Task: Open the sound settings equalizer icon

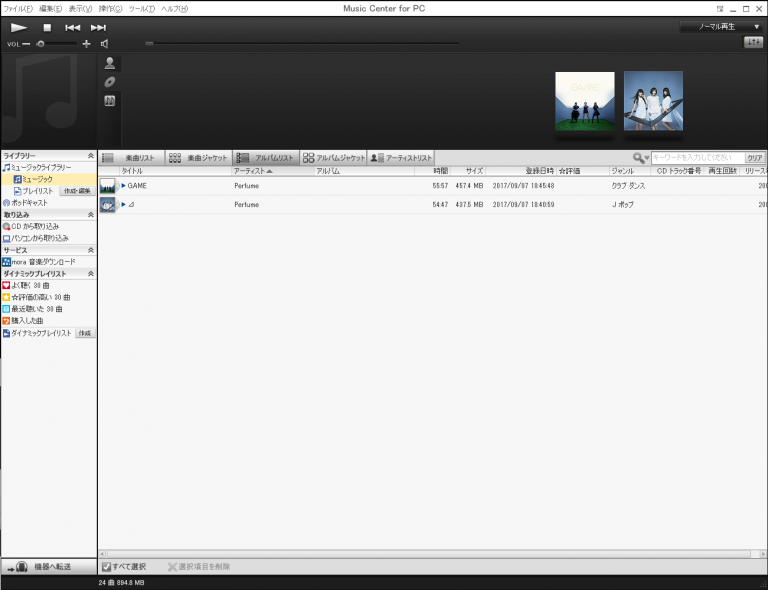Action: tap(753, 43)
